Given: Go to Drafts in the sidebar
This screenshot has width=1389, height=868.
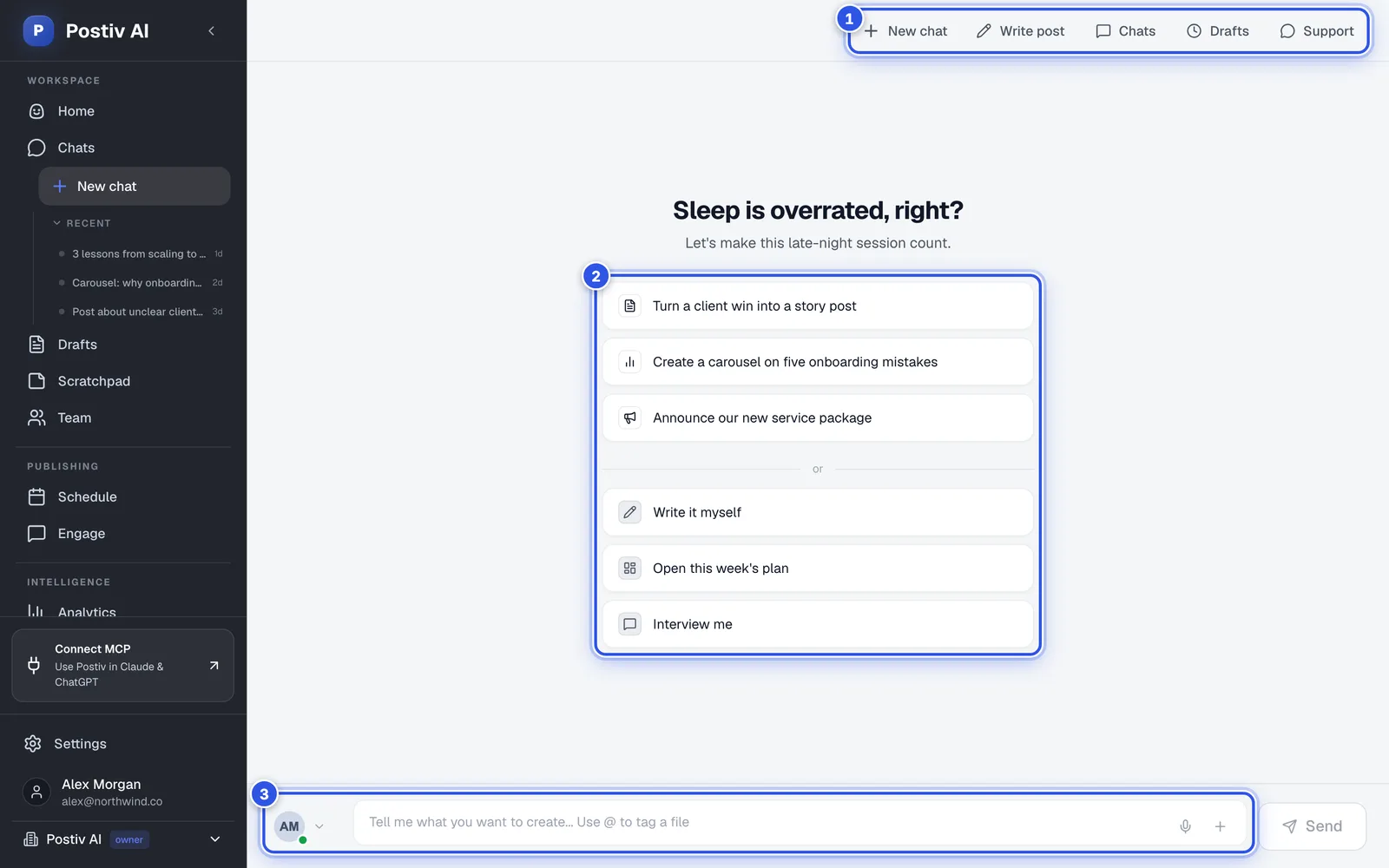Looking at the screenshot, I should 122,345.
